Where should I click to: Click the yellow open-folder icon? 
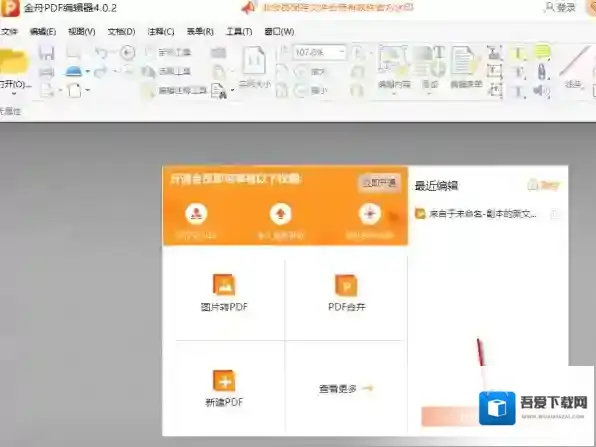tap(14, 62)
